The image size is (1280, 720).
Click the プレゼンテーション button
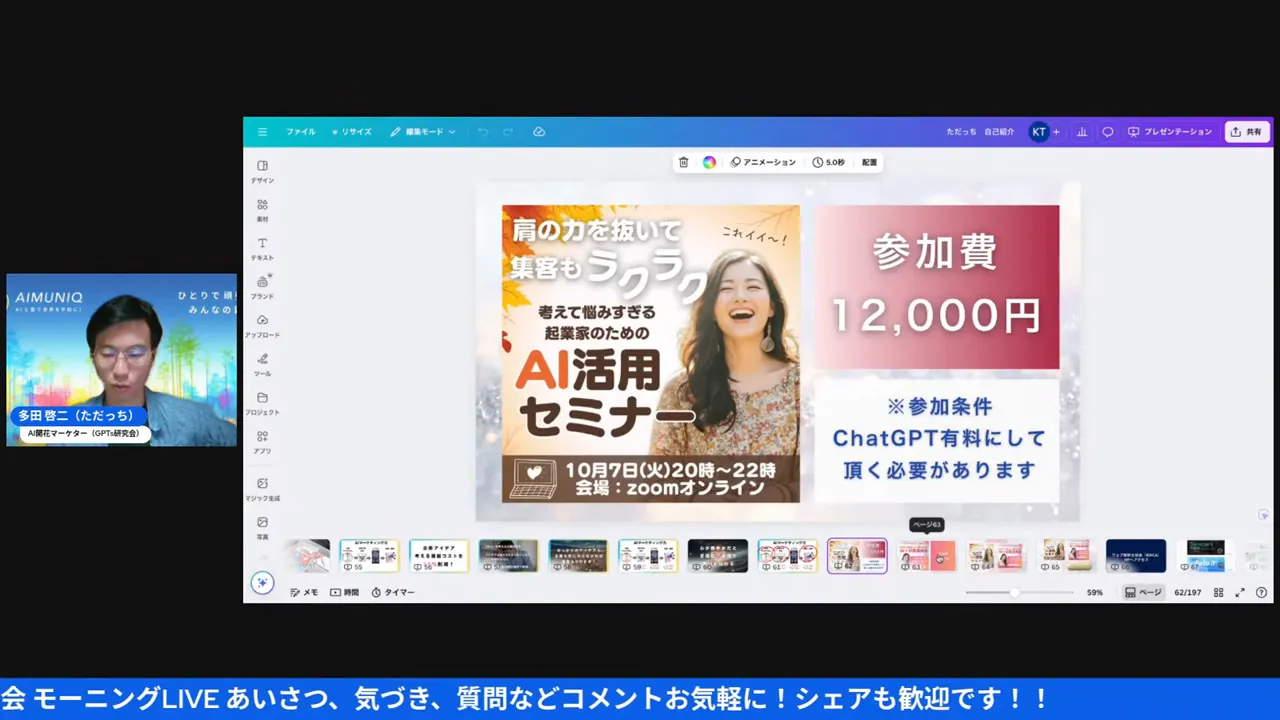1170,132
